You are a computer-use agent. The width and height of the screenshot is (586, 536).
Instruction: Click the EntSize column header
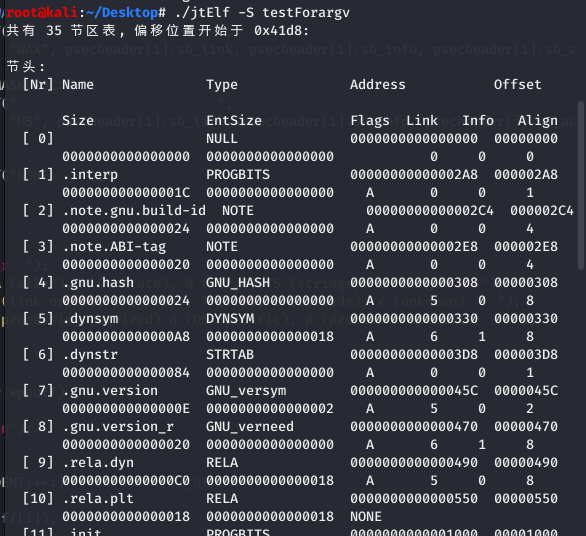[234, 120]
